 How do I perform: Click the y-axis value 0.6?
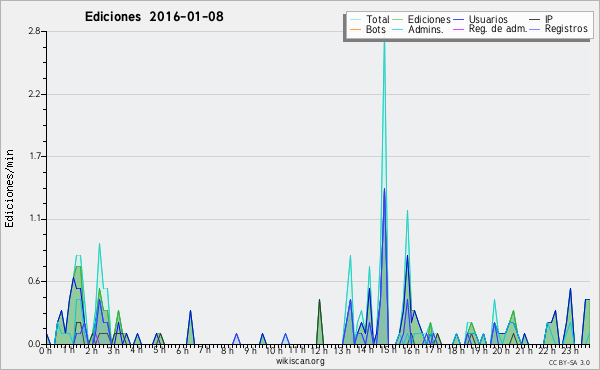(34, 281)
